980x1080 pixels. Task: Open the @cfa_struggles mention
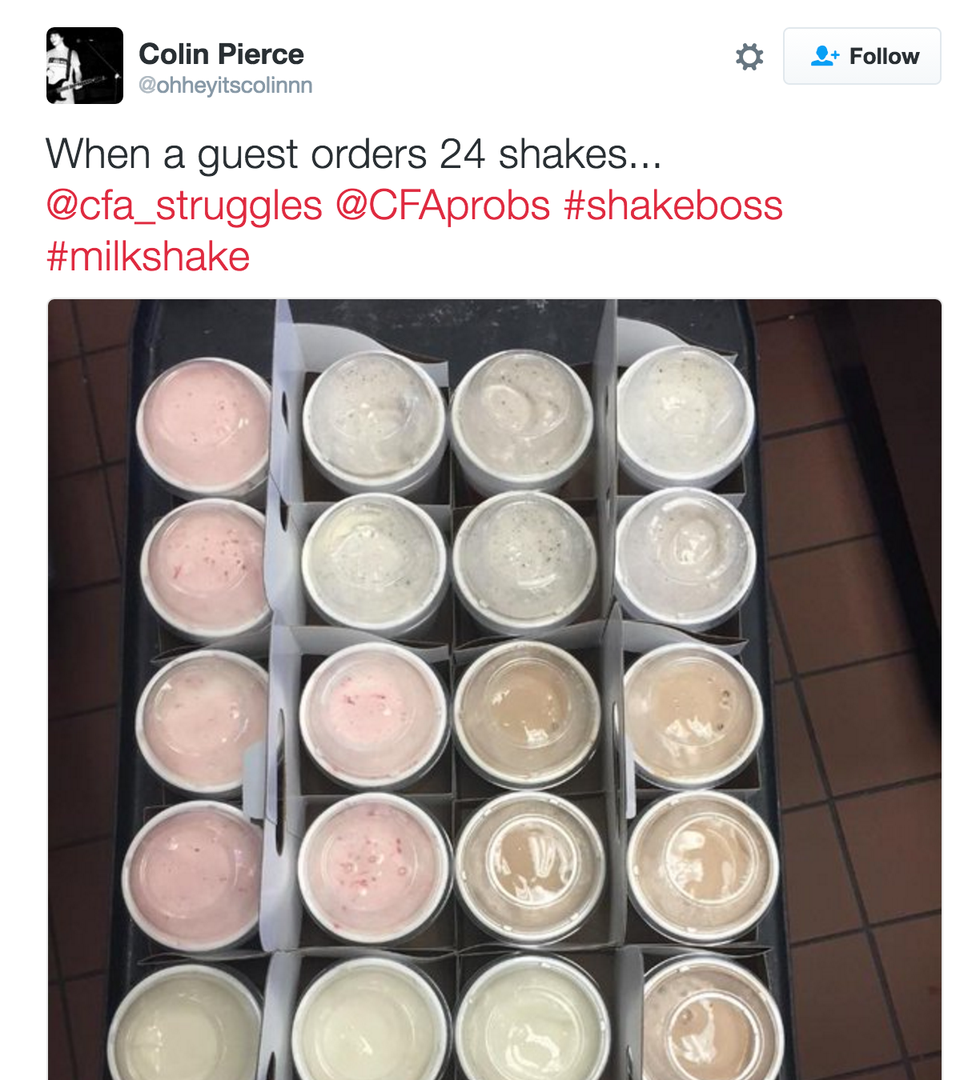(184, 206)
